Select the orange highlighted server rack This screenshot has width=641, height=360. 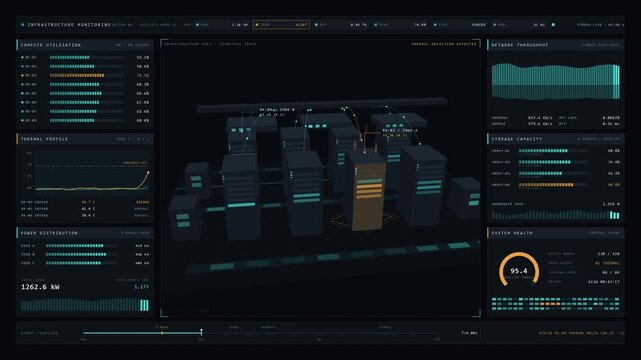(x=366, y=190)
